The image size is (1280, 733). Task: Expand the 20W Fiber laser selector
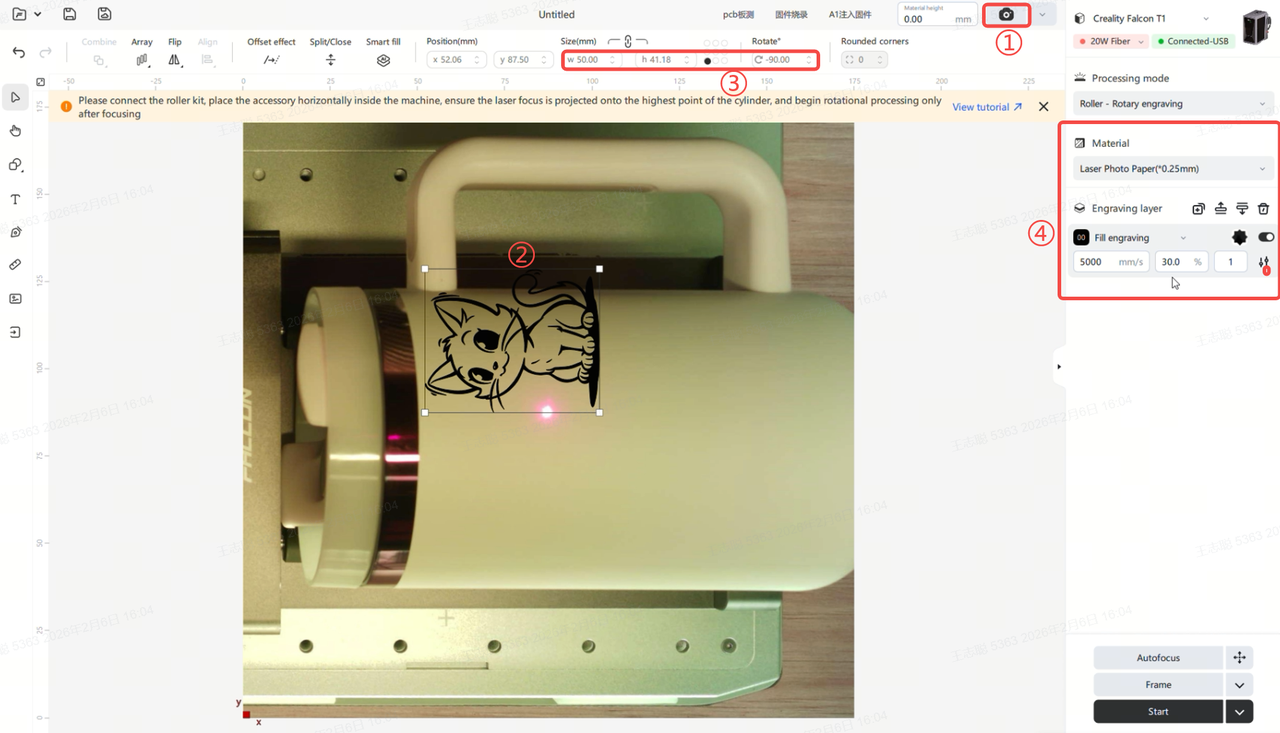click(x=1111, y=41)
